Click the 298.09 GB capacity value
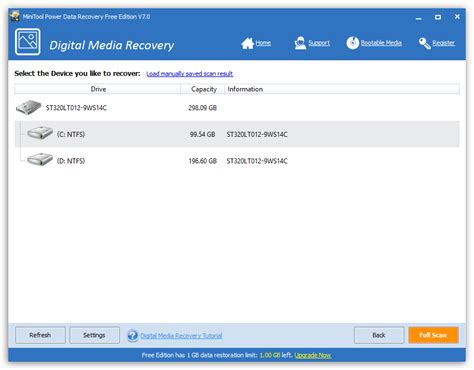Screen dimensions: 474x370 (x=203, y=108)
